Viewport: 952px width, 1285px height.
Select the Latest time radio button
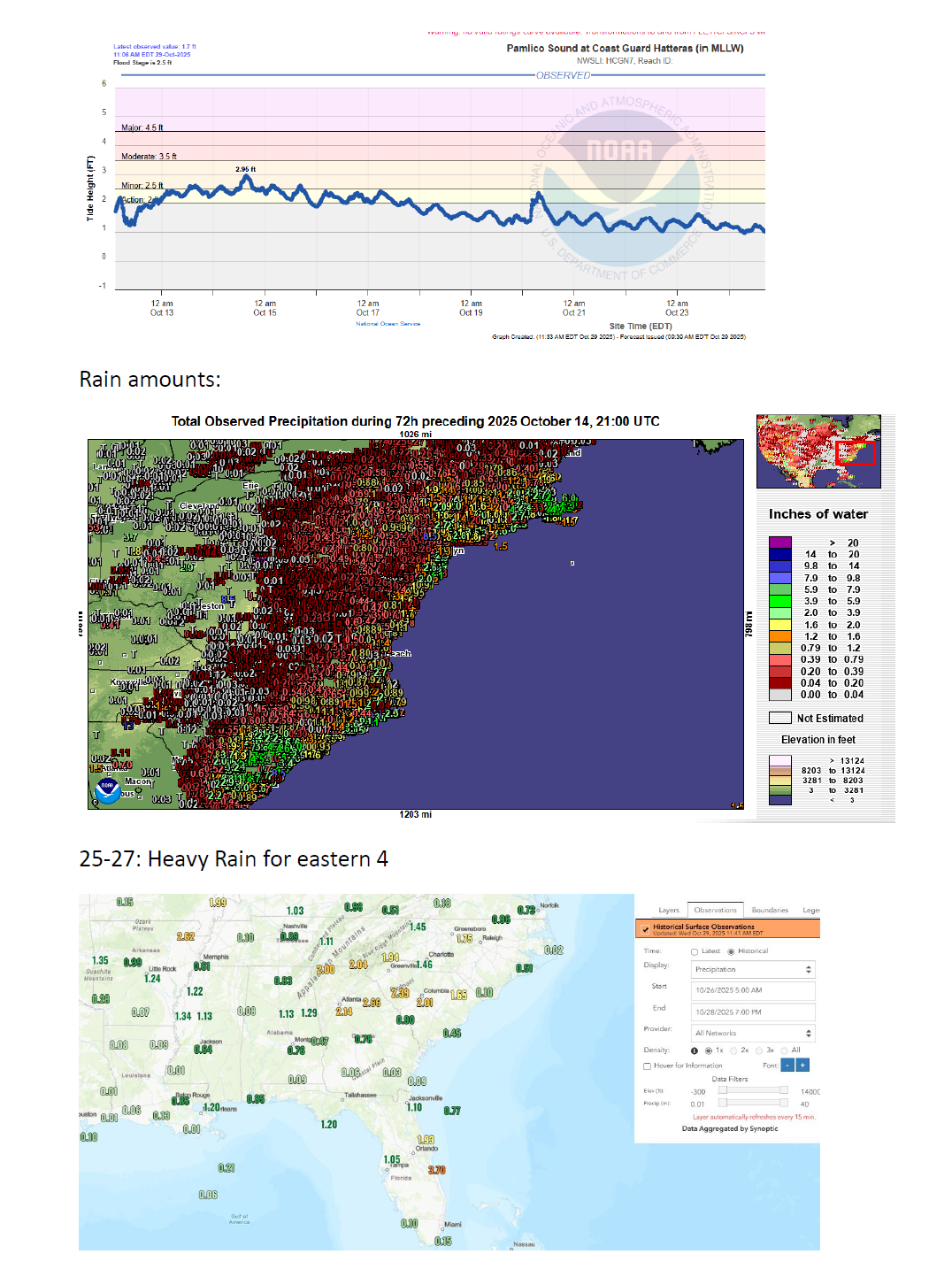click(x=695, y=951)
